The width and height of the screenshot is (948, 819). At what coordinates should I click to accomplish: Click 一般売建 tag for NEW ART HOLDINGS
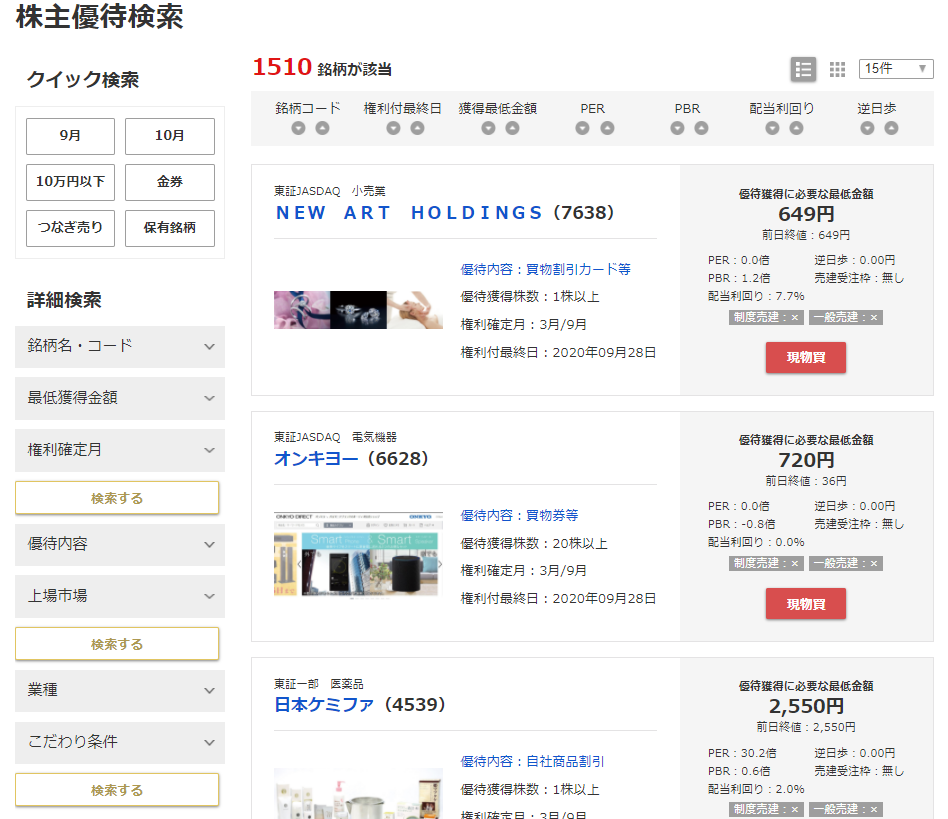point(846,317)
